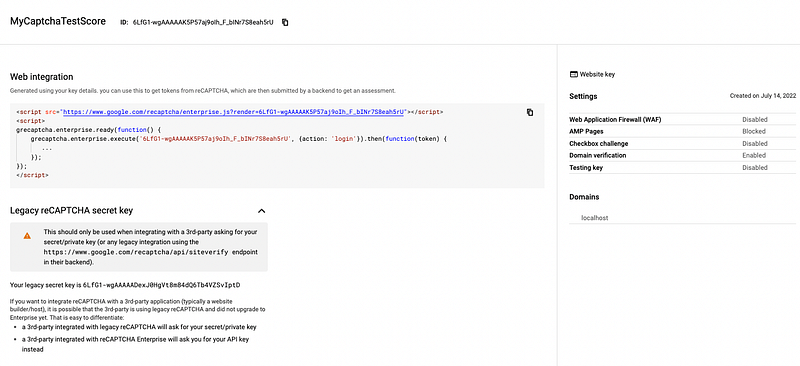Click the grecaptcha.enterprise.ready code line
800x366 pixels.
88,130
